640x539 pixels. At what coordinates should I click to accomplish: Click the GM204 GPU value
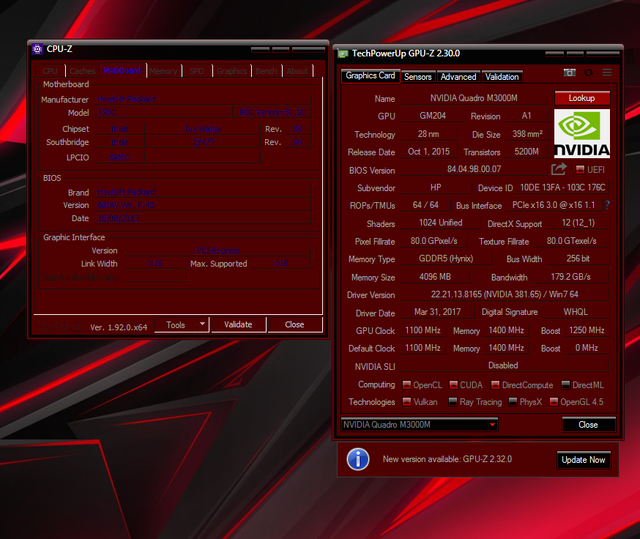pyautogui.click(x=433, y=116)
